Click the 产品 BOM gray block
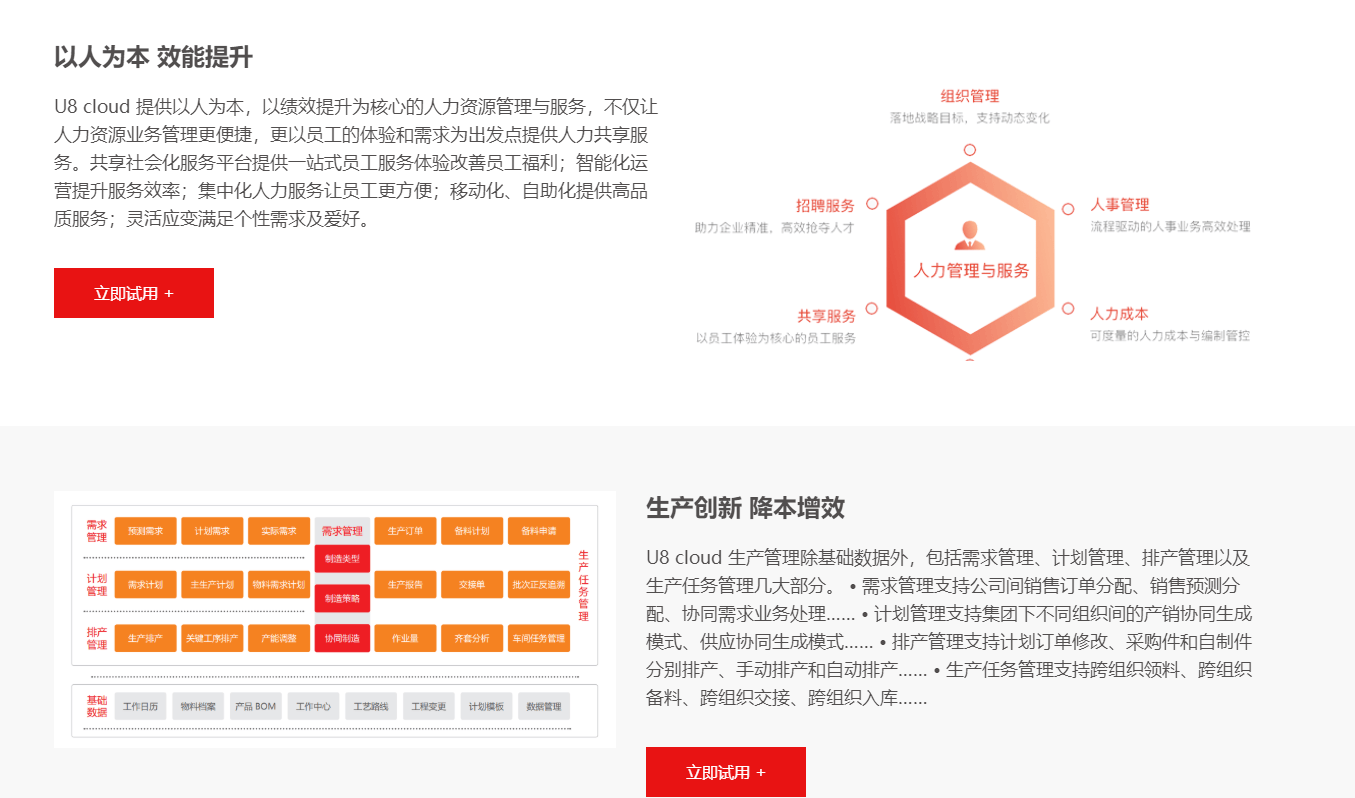The height and width of the screenshot is (798, 1355). pyautogui.click(x=256, y=706)
